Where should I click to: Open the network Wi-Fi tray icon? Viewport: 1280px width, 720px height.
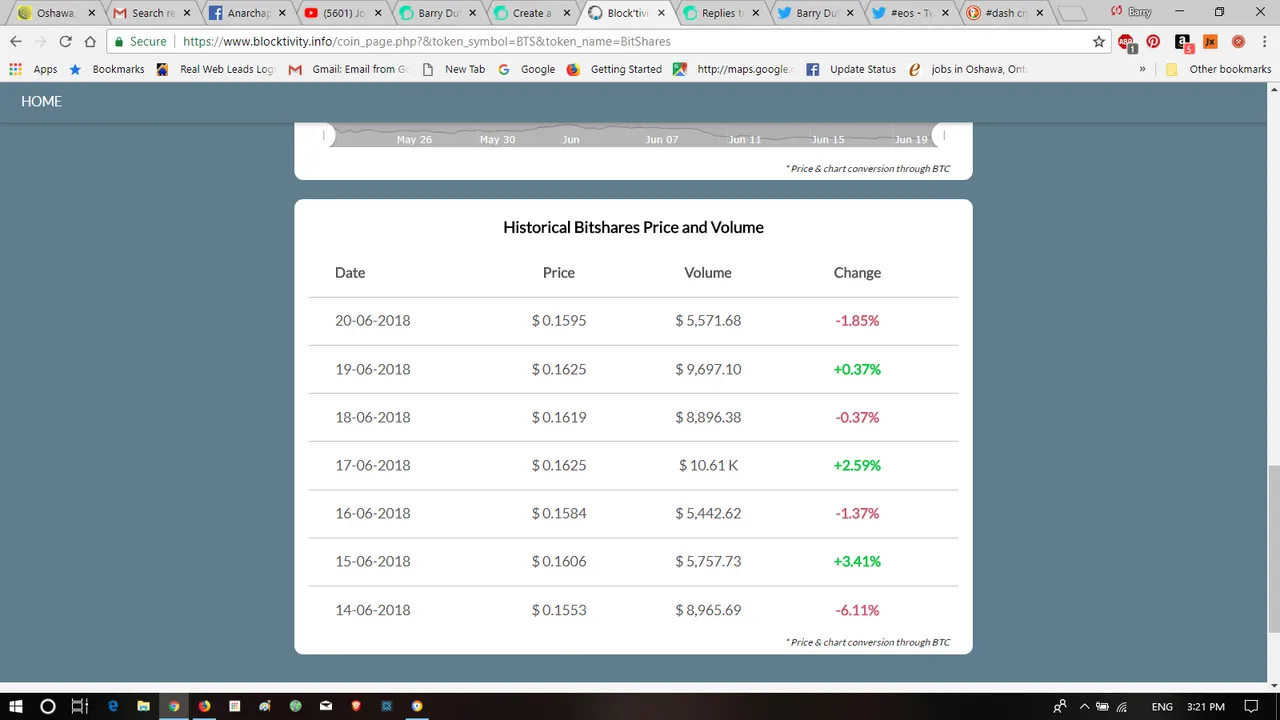1122,707
